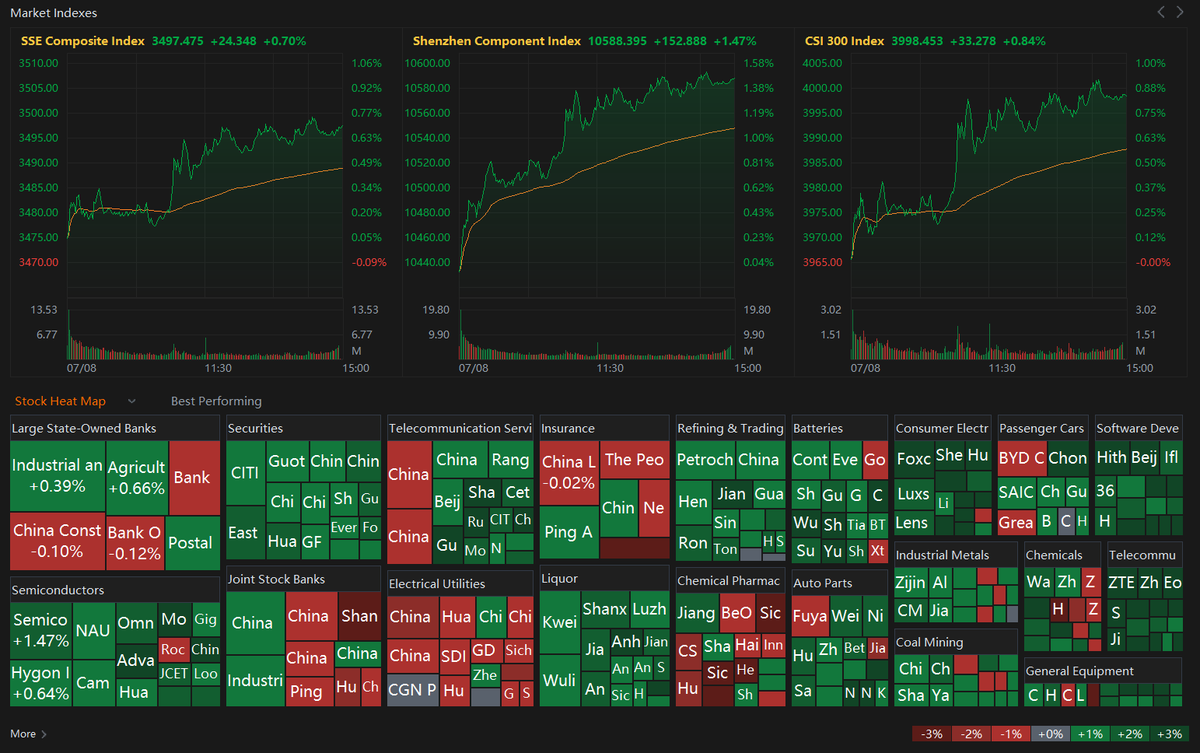
Task: Click the BYD C passenger cars tile
Action: (1021, 458)
